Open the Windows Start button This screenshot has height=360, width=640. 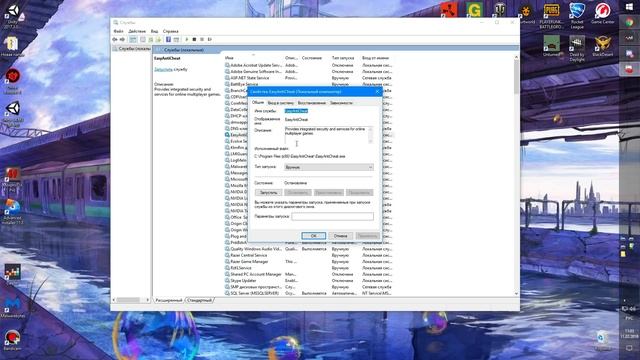click(x=629, y=7)
